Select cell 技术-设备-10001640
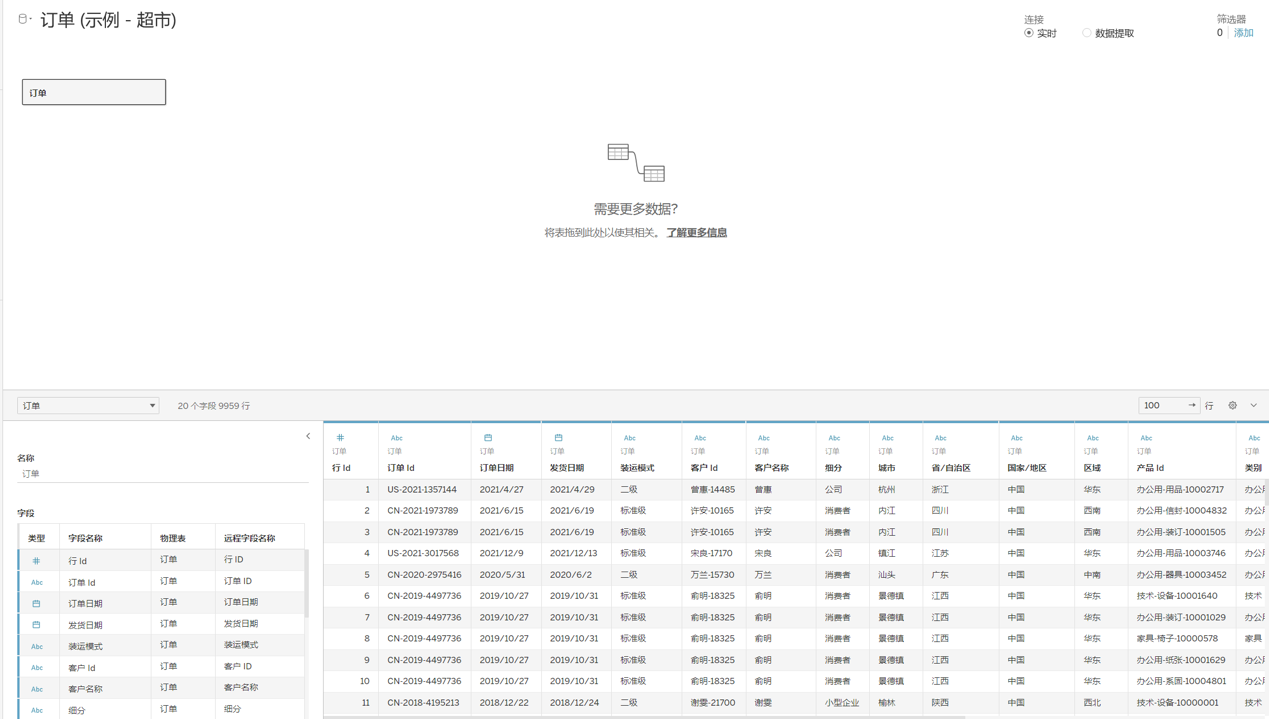Screen dimensions: 1269x719 tap(1177, 596)
